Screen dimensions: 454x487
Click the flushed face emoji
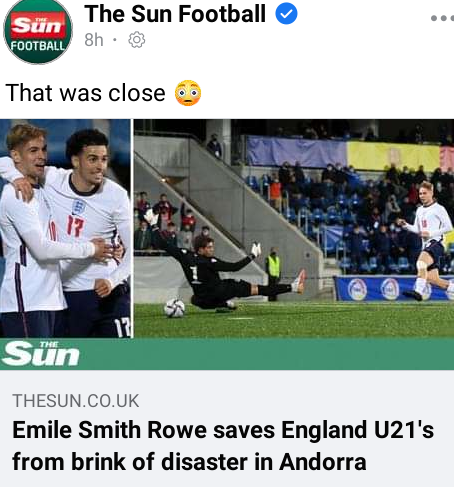[x=188, y=93]
